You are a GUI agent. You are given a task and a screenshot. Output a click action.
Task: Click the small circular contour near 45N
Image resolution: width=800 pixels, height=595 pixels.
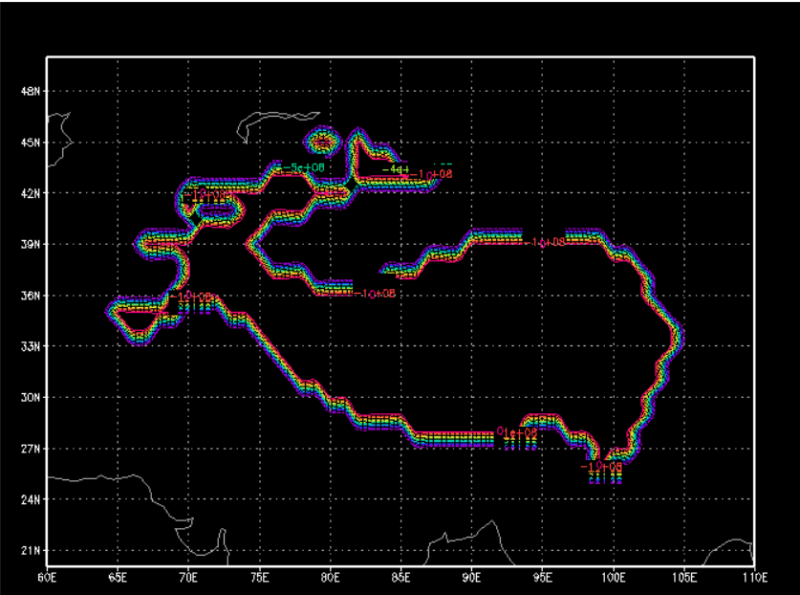coord(325,139)
